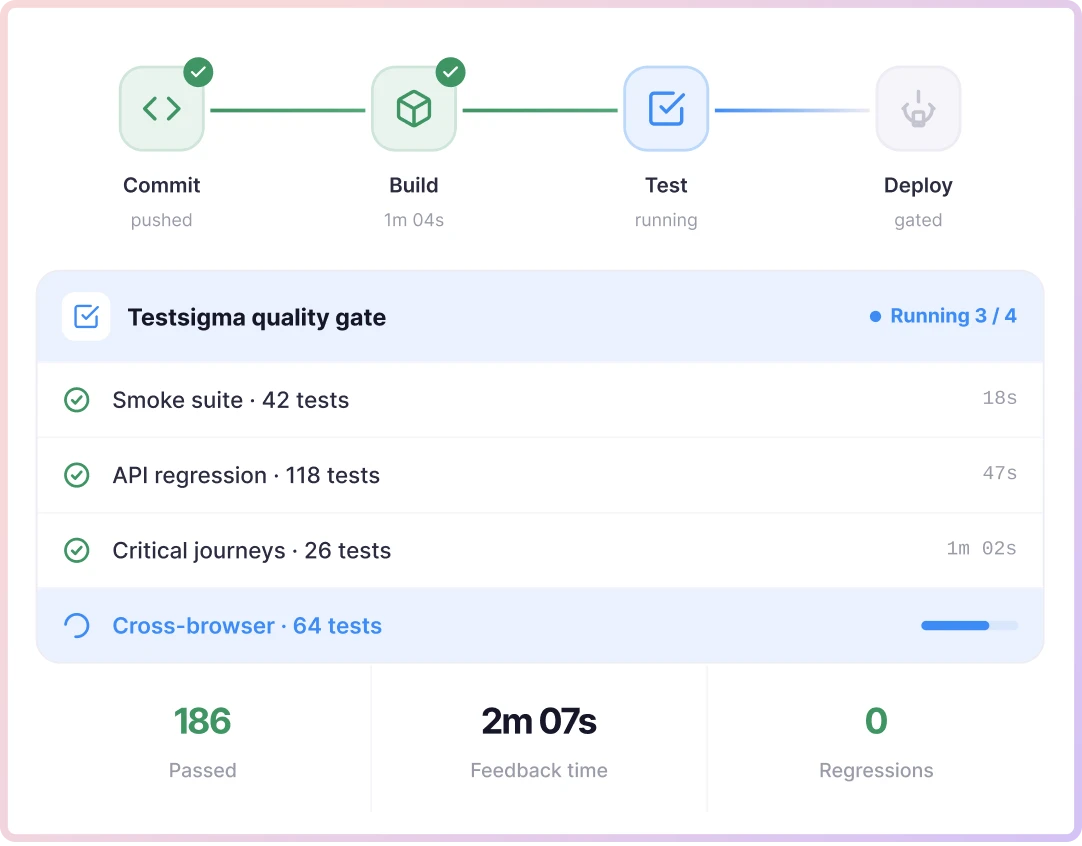1082x846 pixels.
Task: Click the Regressions label
Action: coord(876,771)
